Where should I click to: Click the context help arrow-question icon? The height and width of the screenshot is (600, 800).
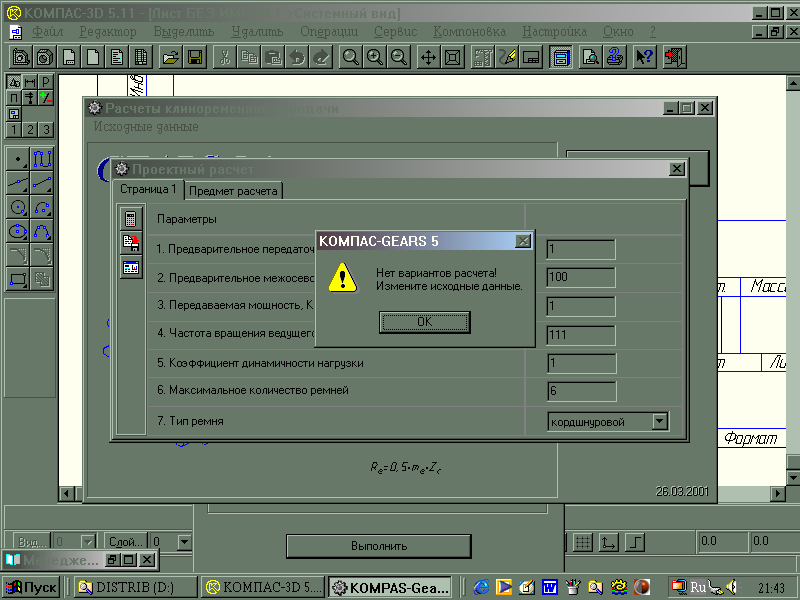click(644, 57)
